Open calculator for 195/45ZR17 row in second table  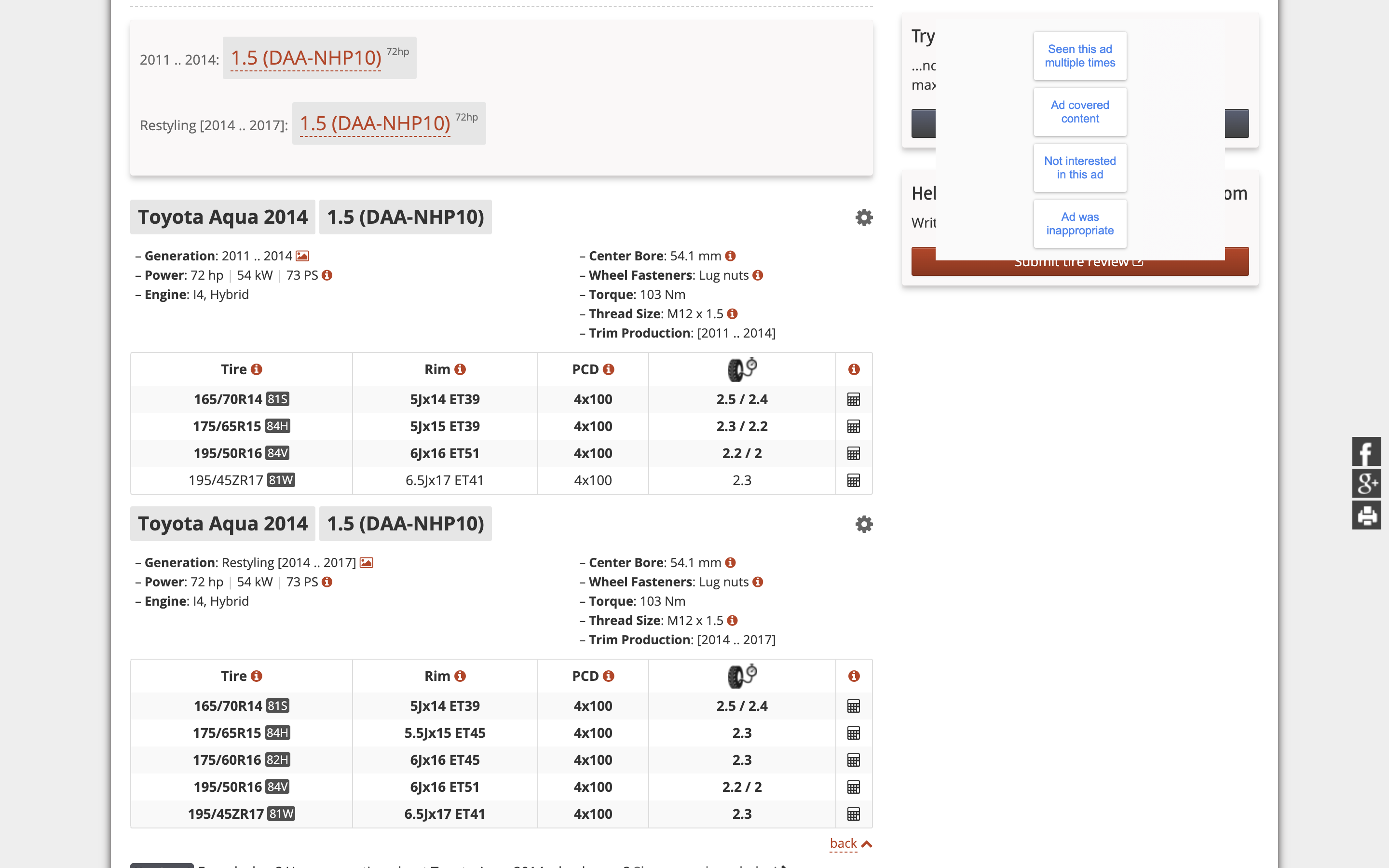[x=854, y=814]
